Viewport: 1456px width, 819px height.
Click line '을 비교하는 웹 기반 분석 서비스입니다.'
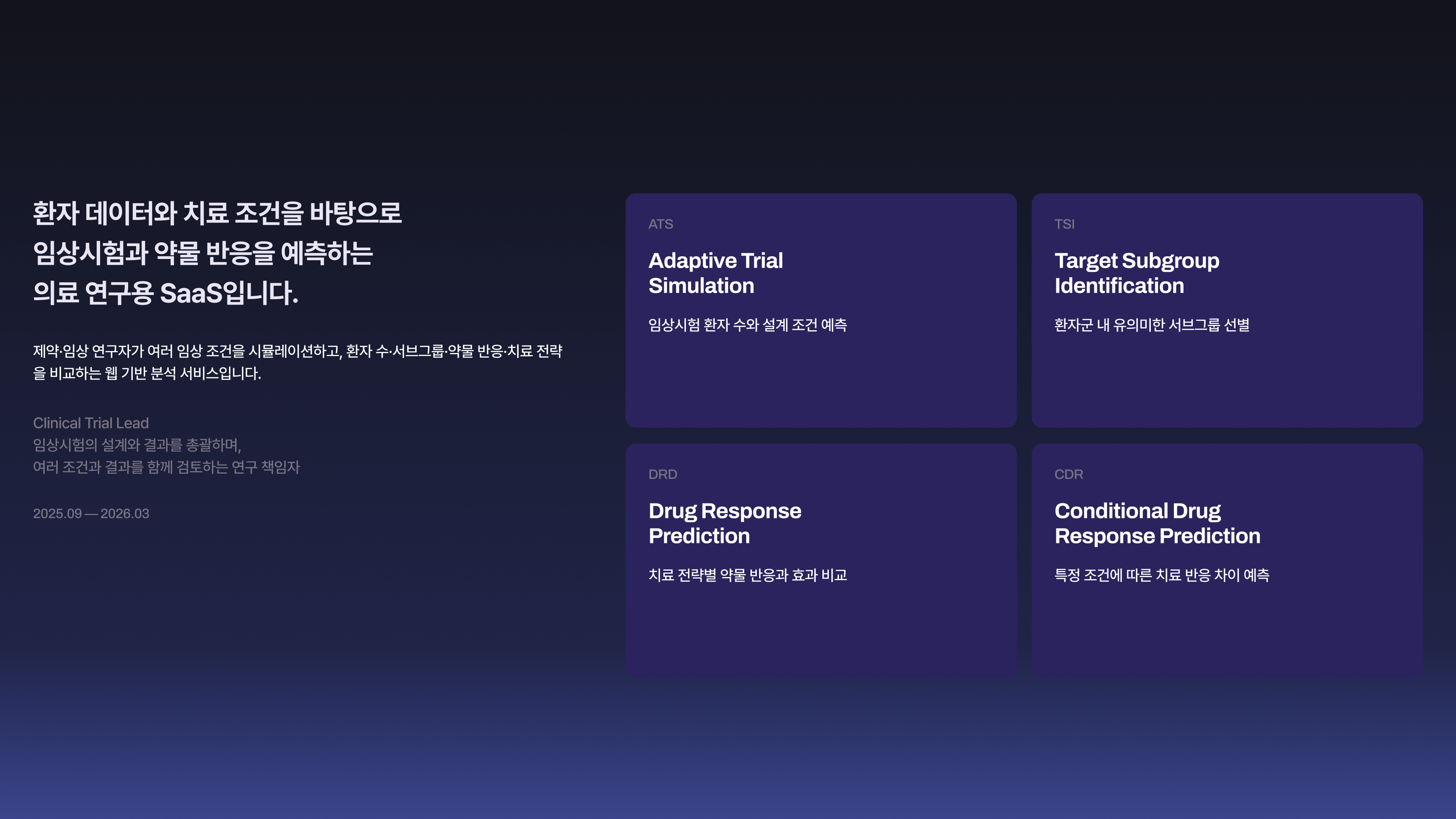point(147,373)
